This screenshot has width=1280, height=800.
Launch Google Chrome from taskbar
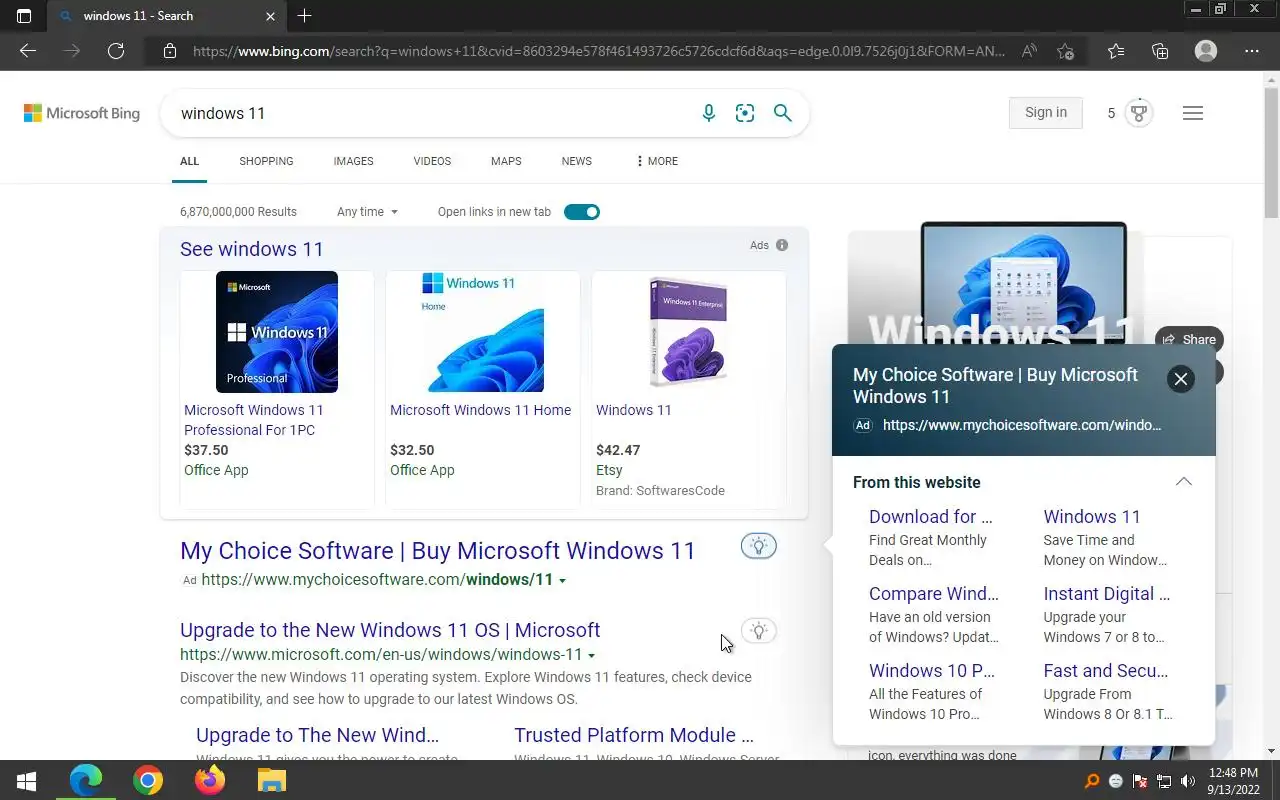click(x=148, y=780)
